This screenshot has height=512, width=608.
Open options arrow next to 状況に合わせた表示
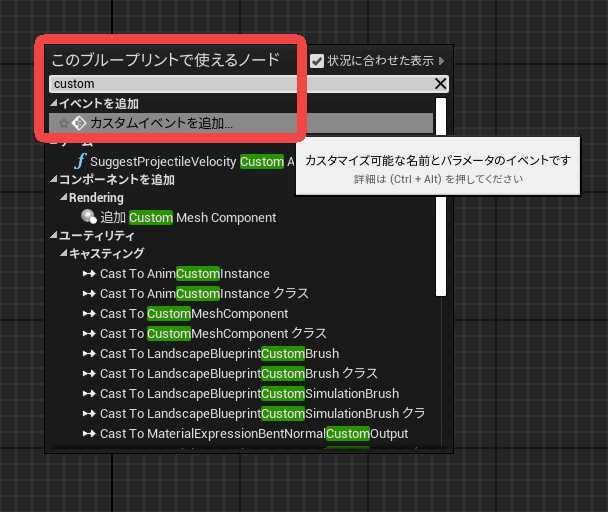tap(442, 61)
